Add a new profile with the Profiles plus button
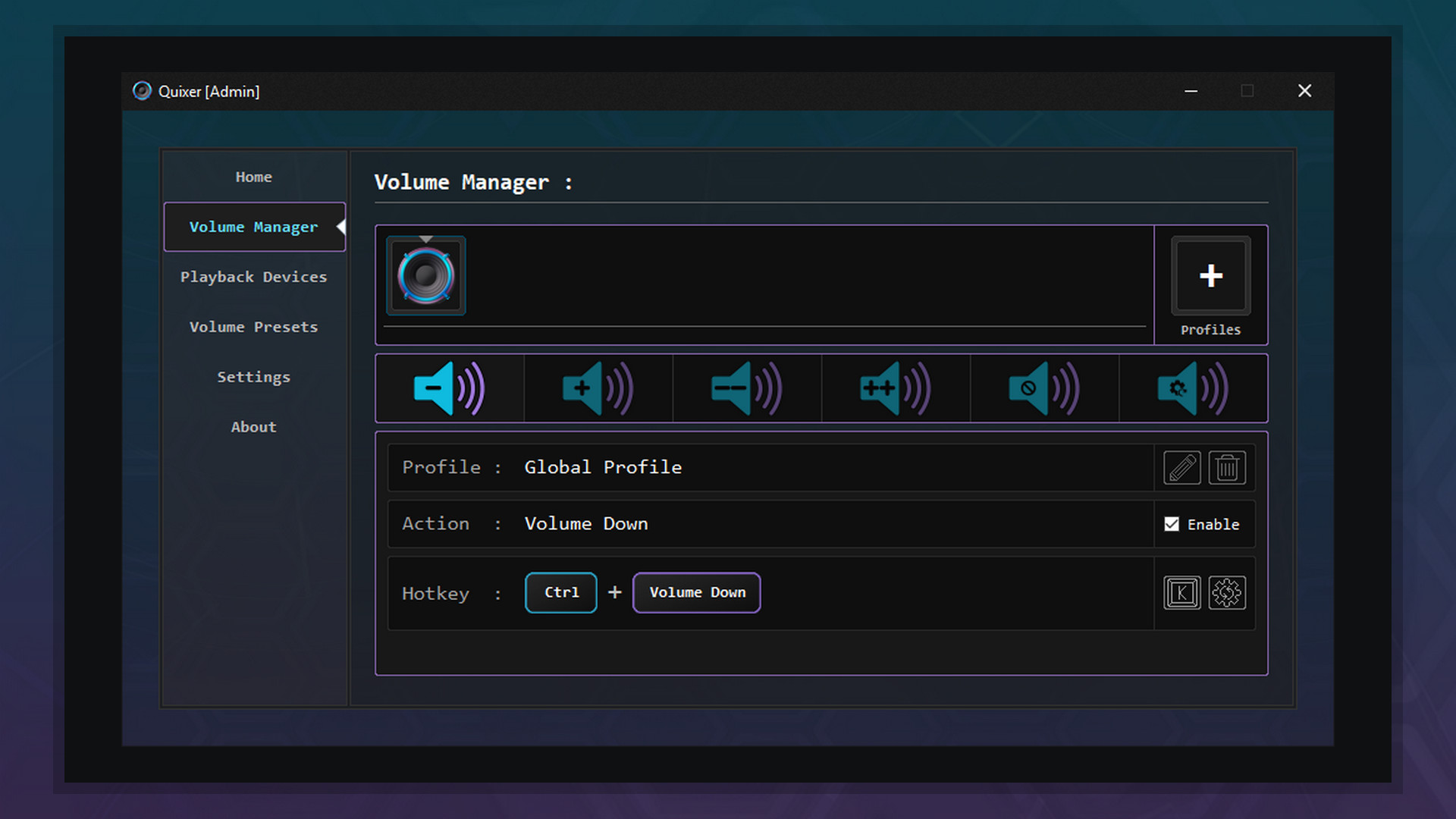Screen dimensions: 1456x819 1210,275
